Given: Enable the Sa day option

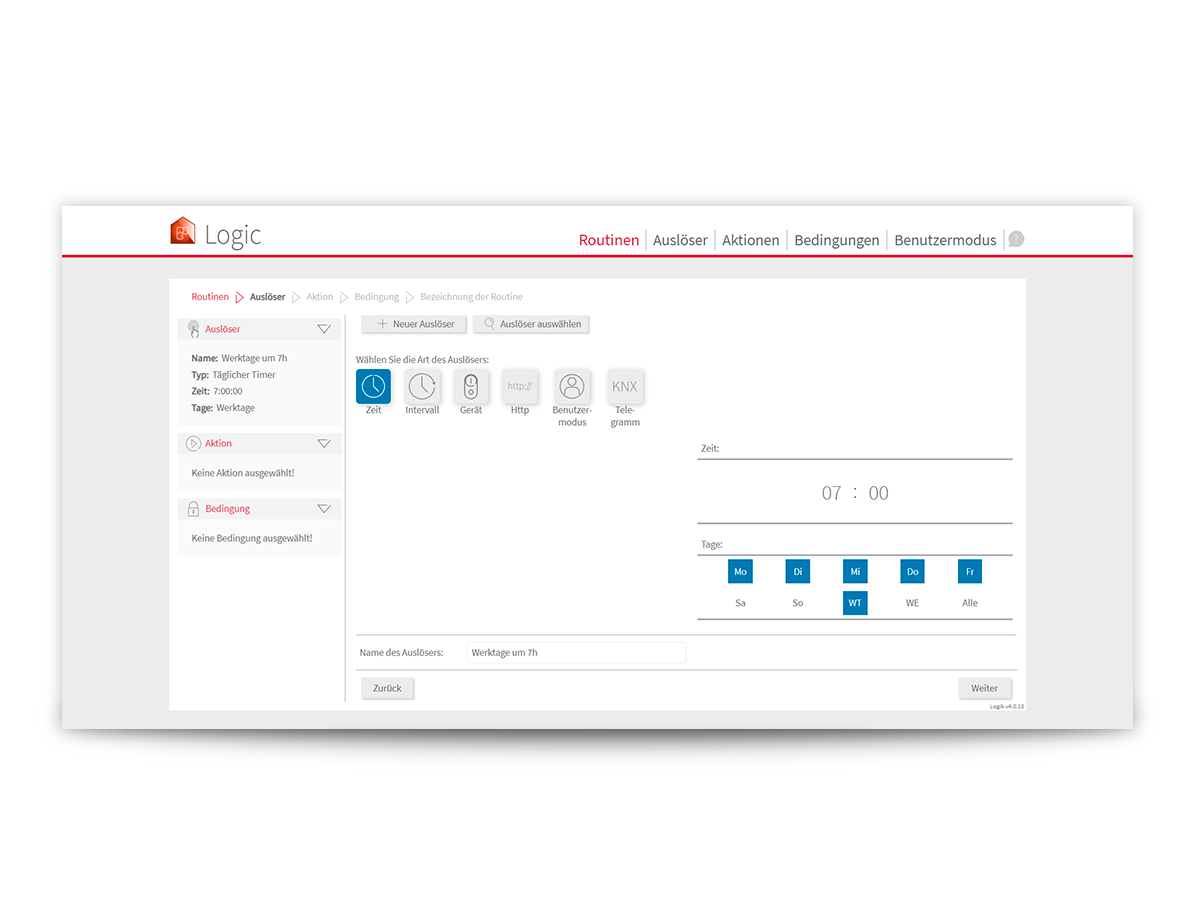Looking at the screenshot, I should pos(740,603).
